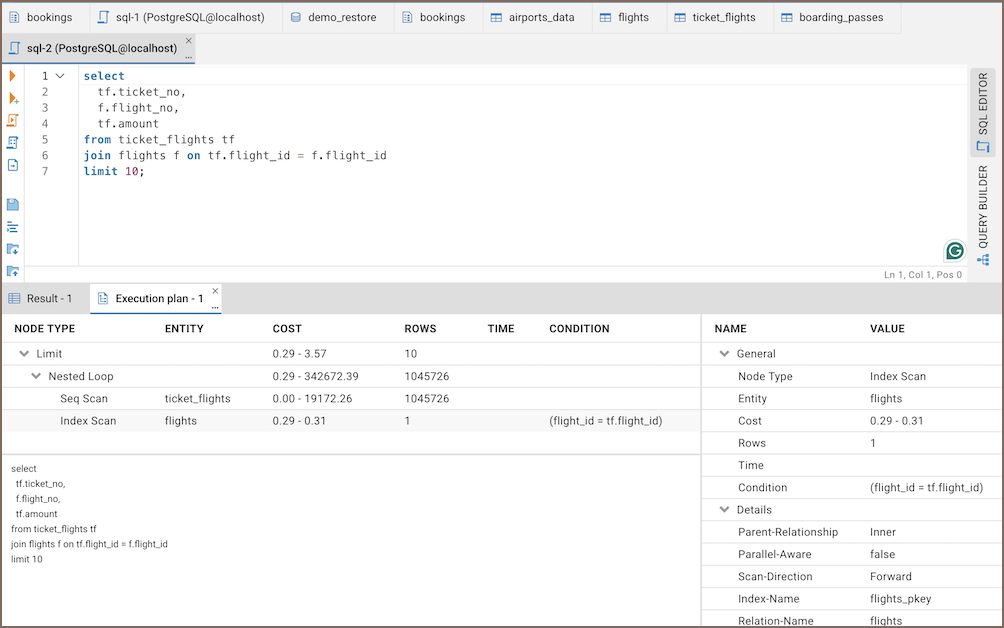Click the save script icon
This screenshot has width=1004, height=628.
pyautogui.click(x=13, y=204)
